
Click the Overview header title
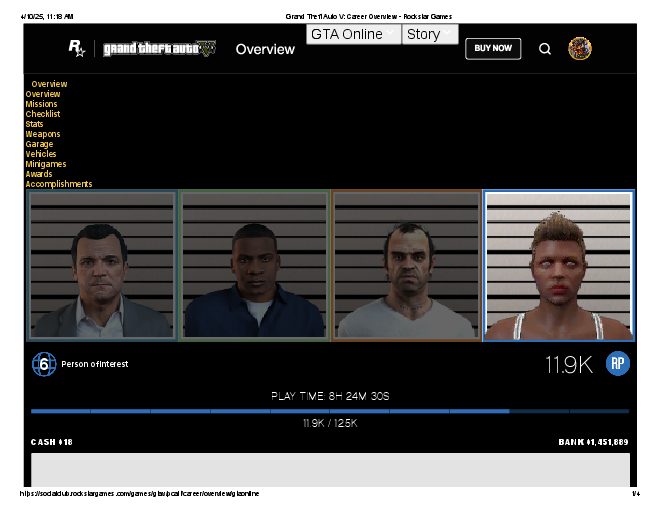[x=265, y=49]
